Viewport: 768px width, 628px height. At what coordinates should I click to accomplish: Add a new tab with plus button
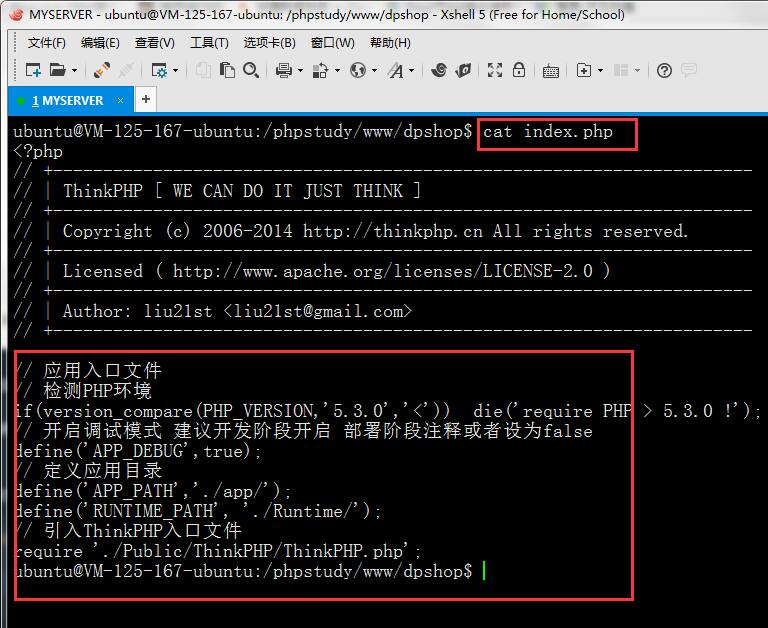(x=146, y=99)
